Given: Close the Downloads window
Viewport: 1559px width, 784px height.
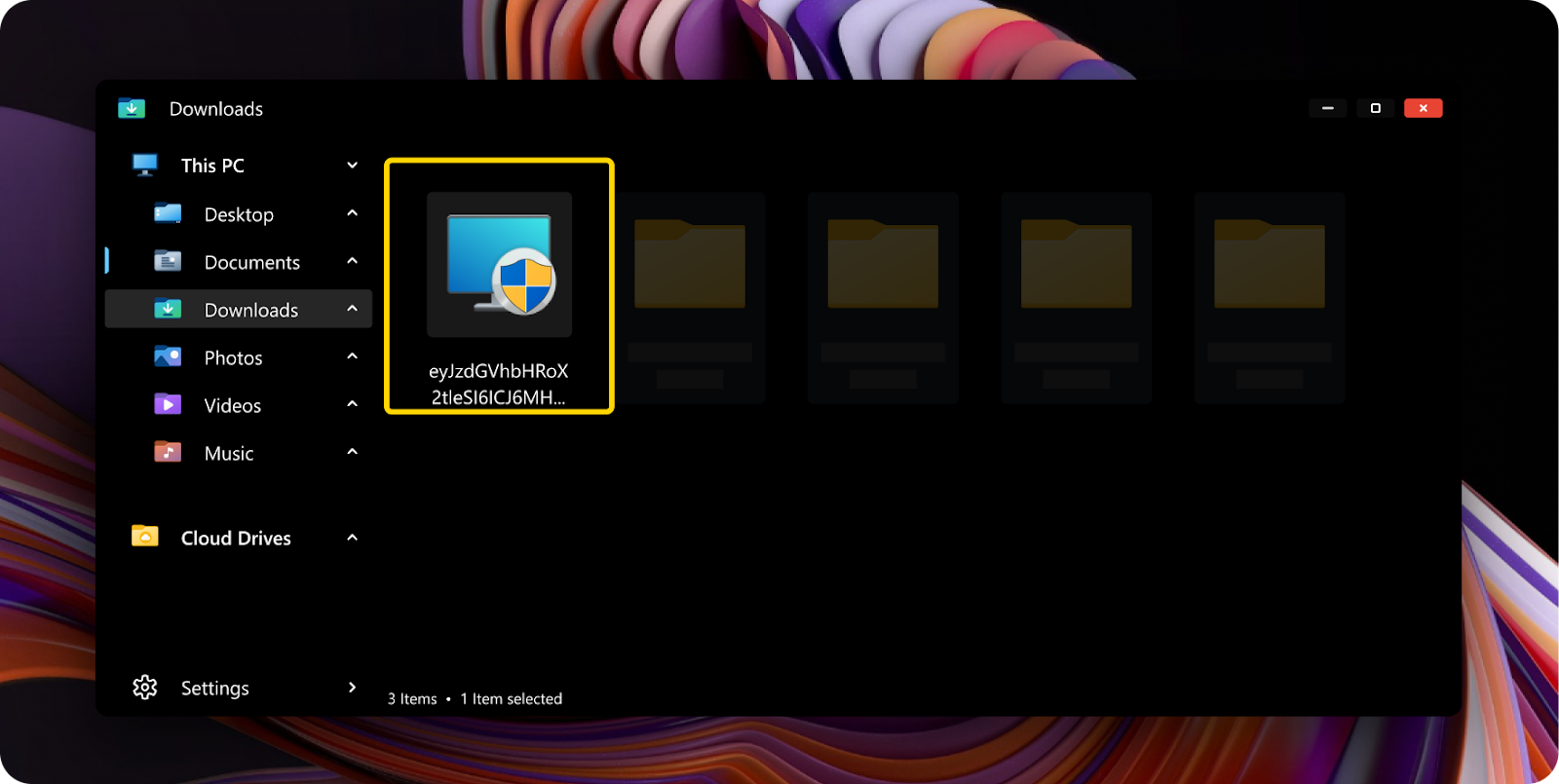Looking at the screenshot, I should (1424, 108).
